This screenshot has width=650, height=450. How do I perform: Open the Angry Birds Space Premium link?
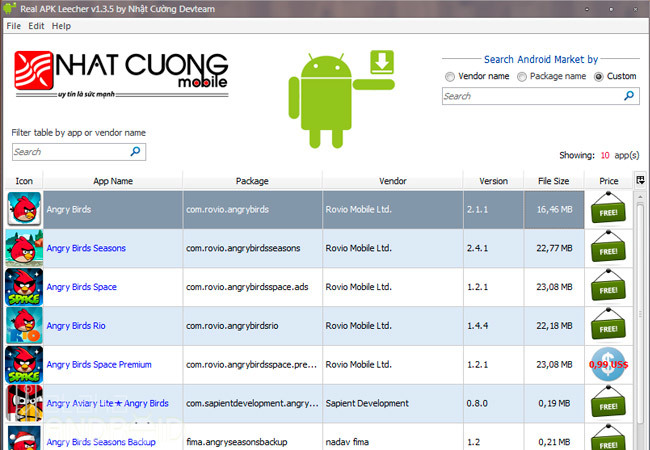coord(99,365)
